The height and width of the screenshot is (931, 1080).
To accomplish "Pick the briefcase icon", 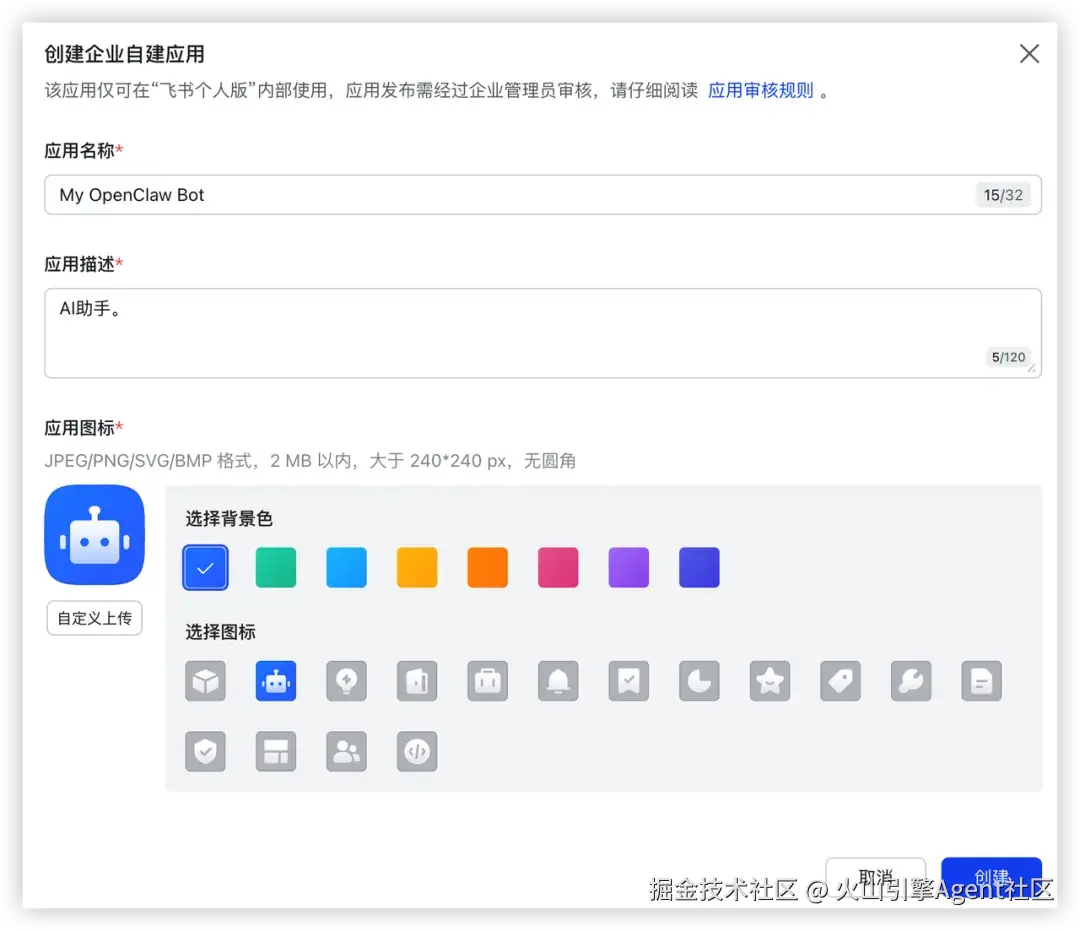I will [487, 681].
